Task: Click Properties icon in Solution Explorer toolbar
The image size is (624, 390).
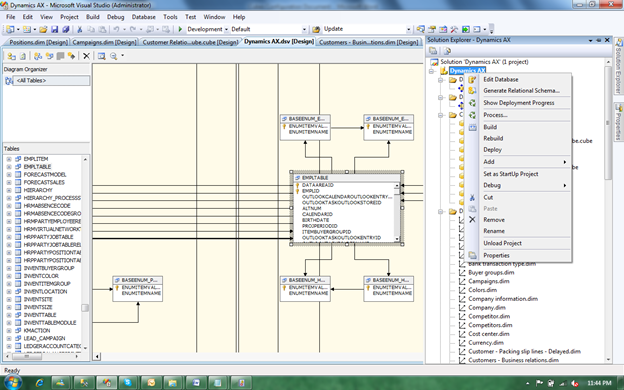Action: click(433, 51)
